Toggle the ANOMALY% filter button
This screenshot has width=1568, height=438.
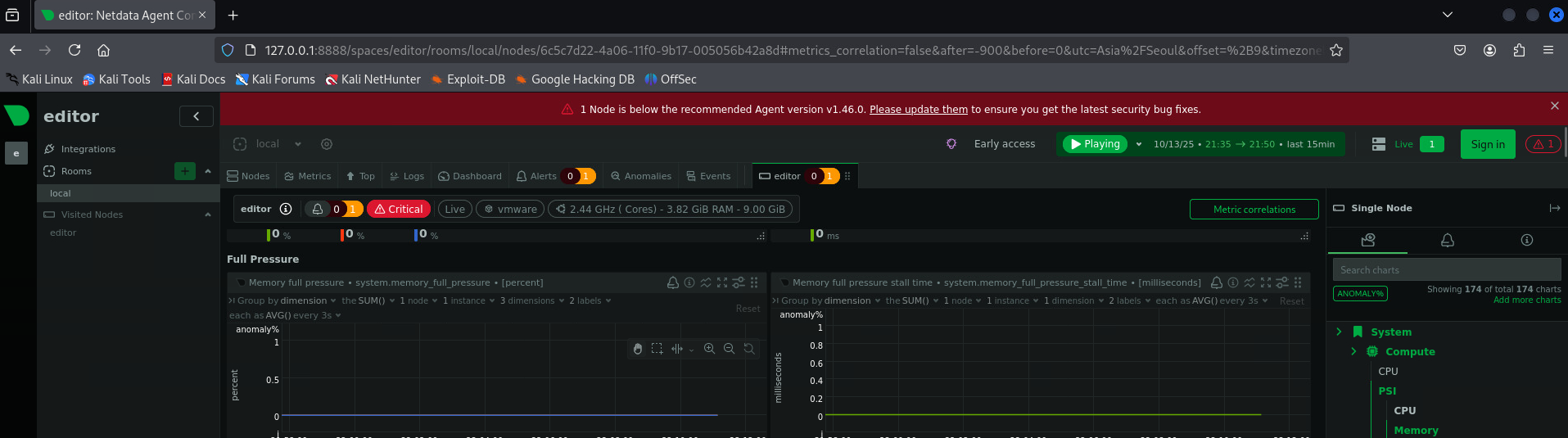(1360, 293)
